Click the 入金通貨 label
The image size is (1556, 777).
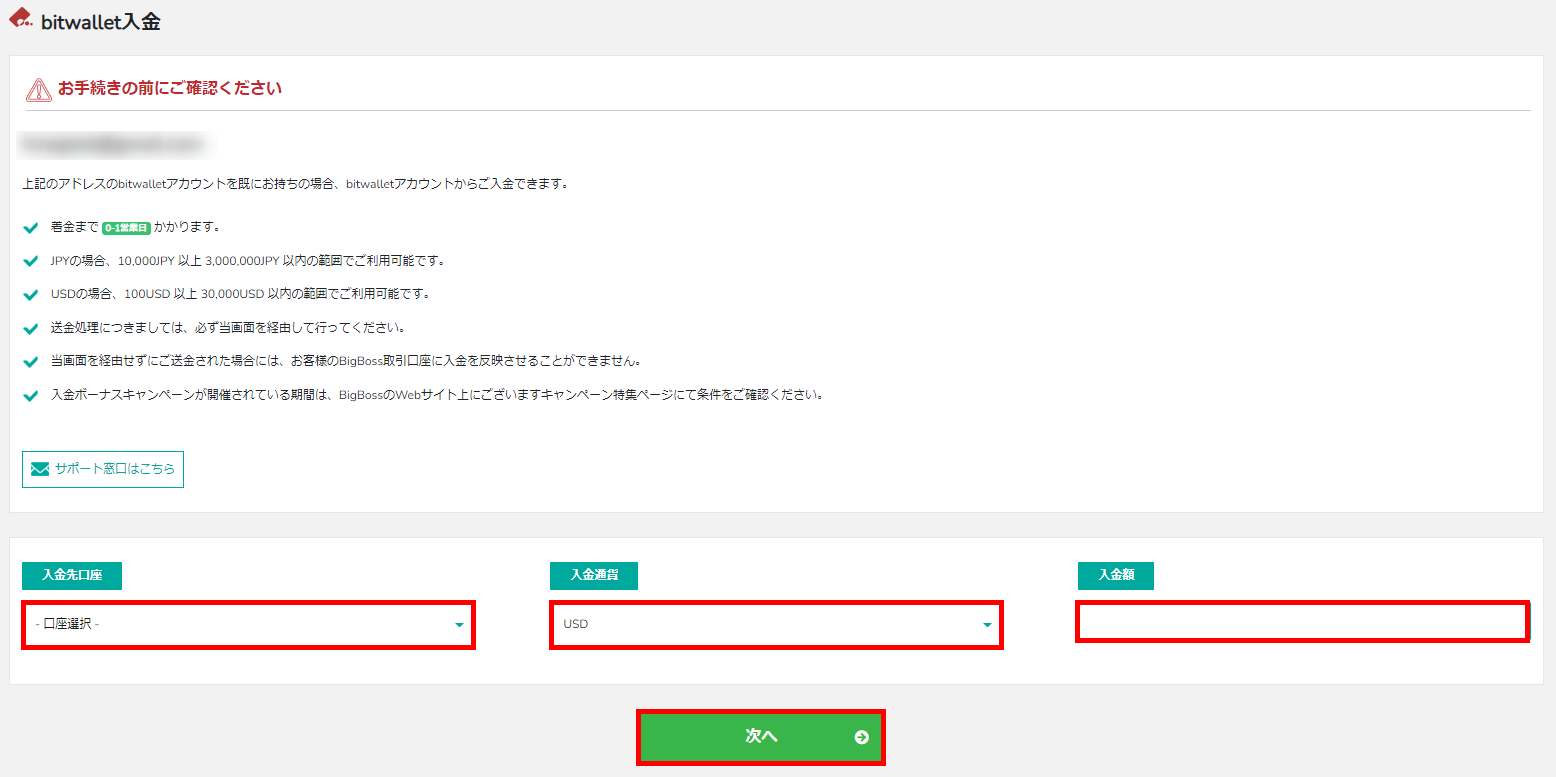594,575
